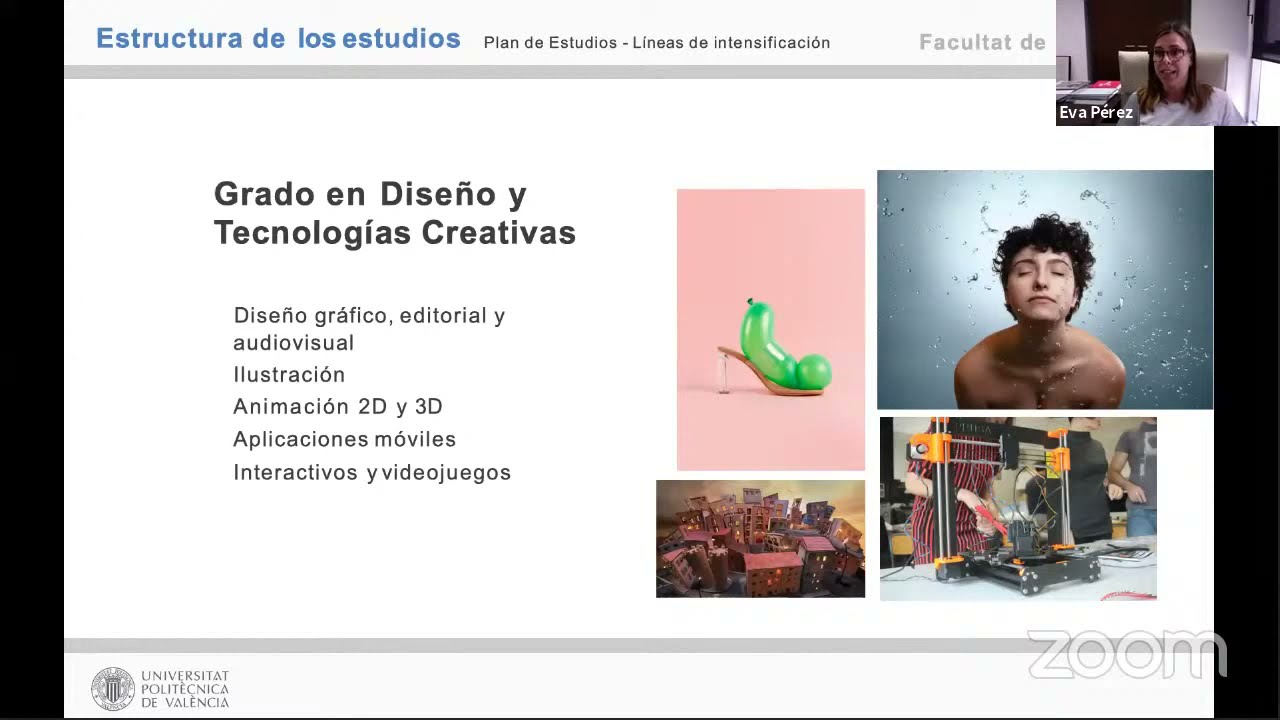Click the Universitat Politècnica de València crest

point(113,689)
